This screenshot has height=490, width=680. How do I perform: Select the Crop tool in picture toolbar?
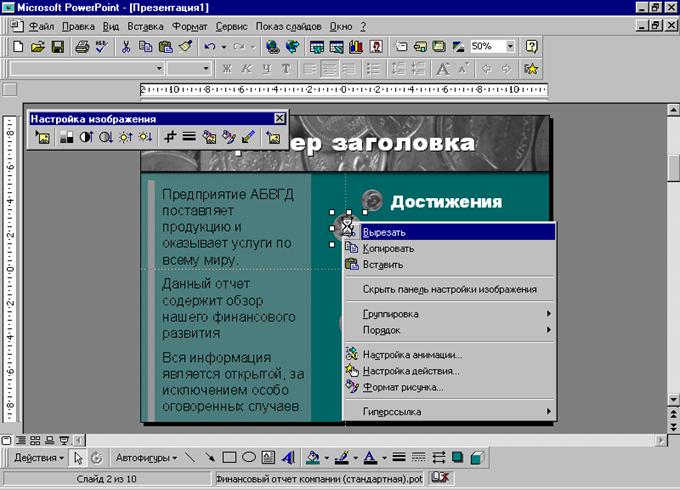[x=170, y=138]
